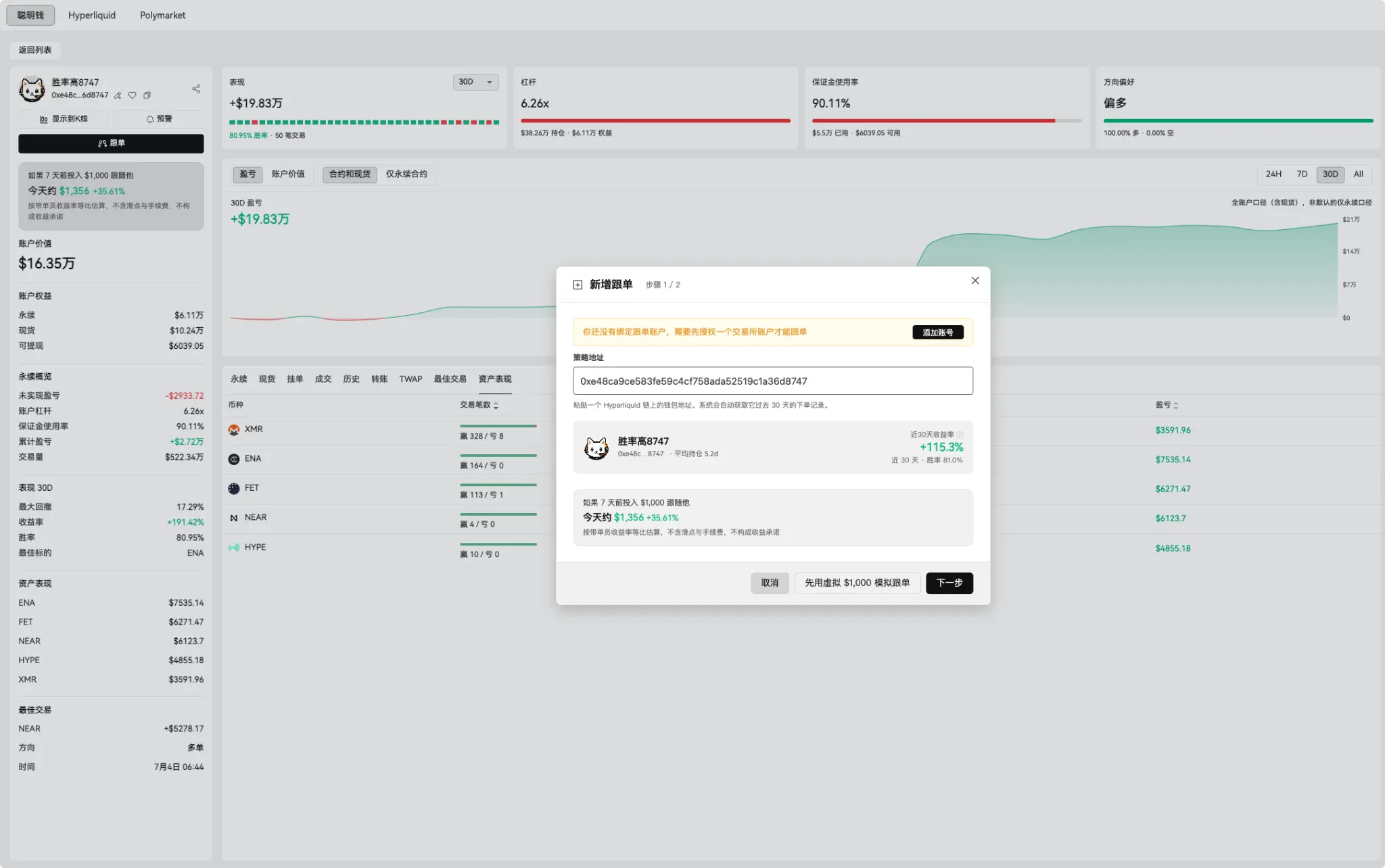The image size is (1385, 868).
Task: Click the XMR coin icon in table
Action: point(234,430)
